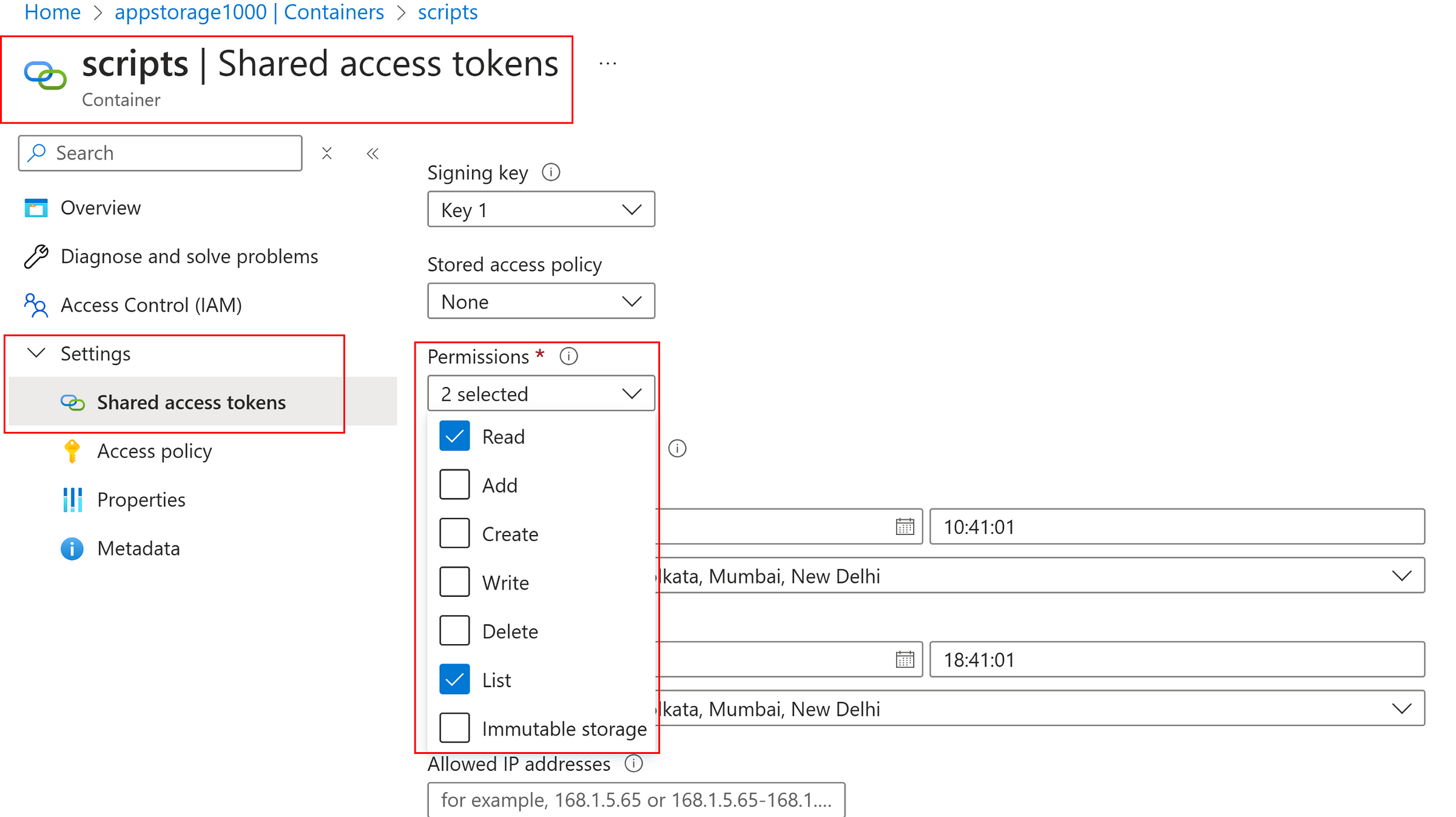Open the Stored access policy dropdown
This screenshot has width=1456, height=817.
coord(541,301)
